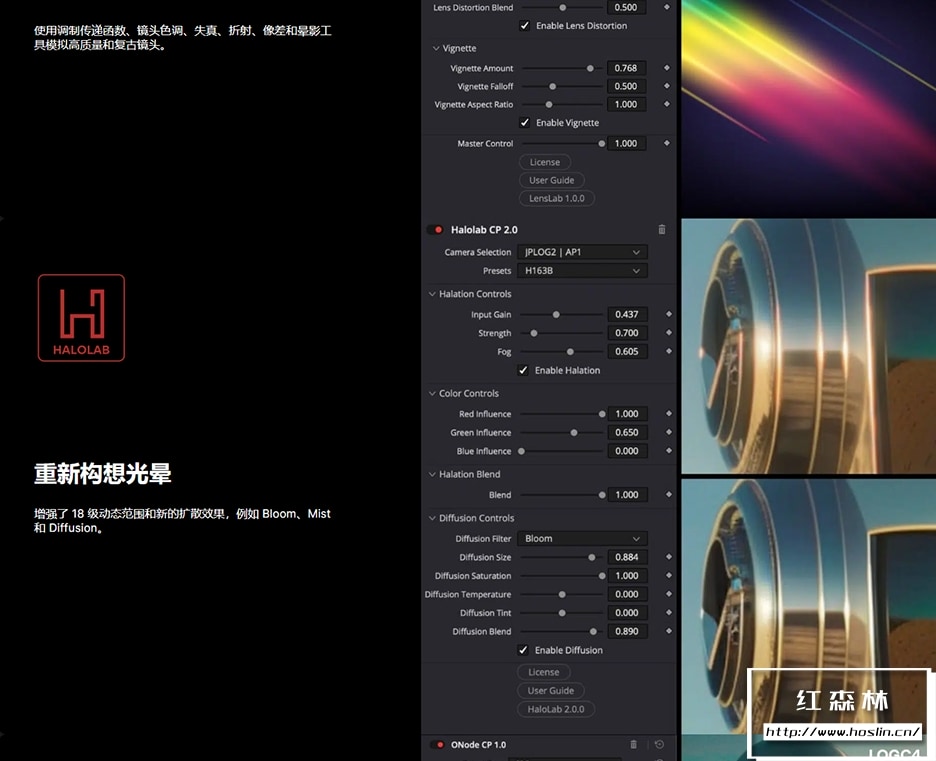Open Camera Selection dropdown JPLOG2 | AP1

click(582, 252)
